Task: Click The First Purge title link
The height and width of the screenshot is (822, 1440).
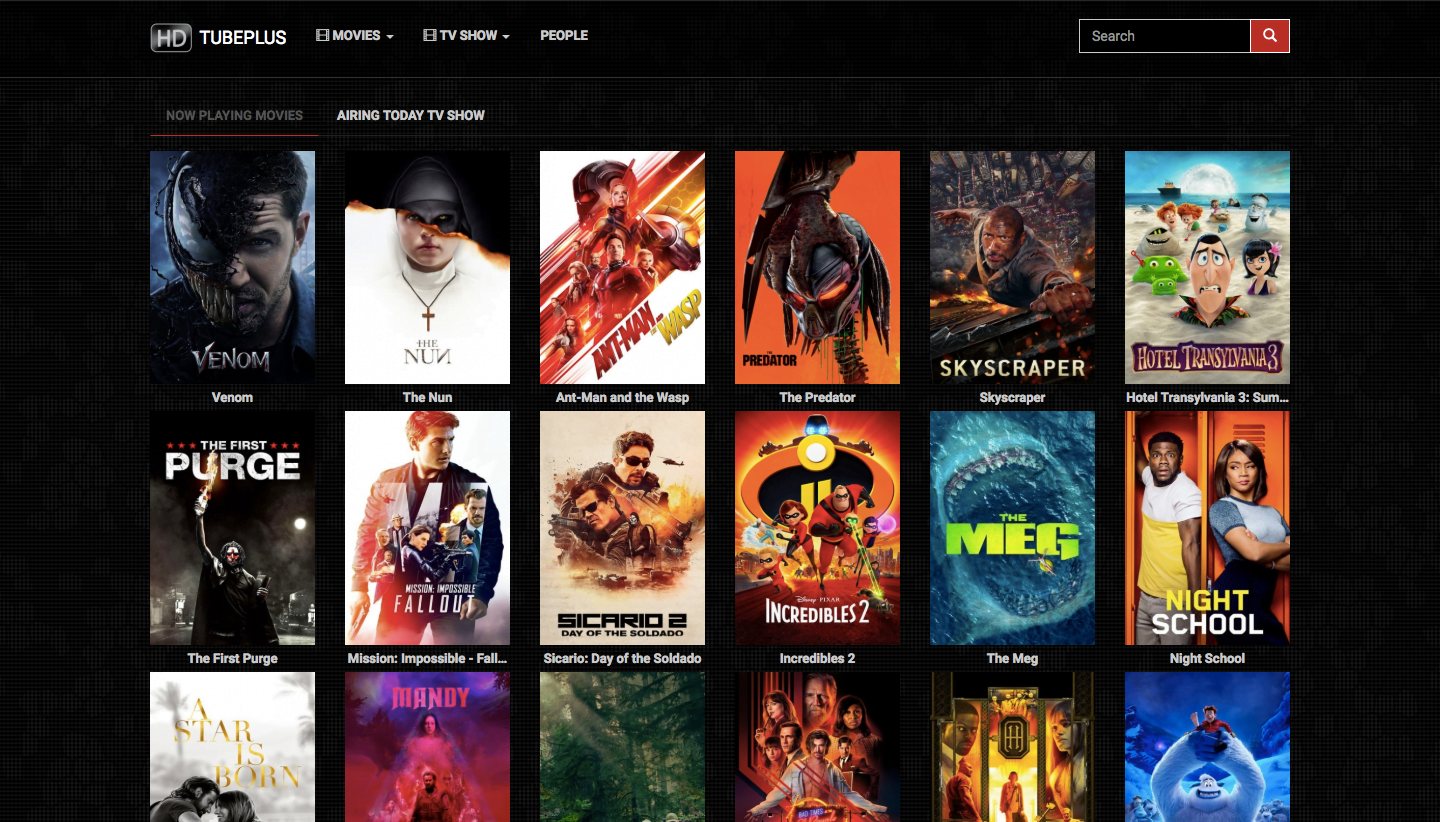Action: click(x=232, y=658)
